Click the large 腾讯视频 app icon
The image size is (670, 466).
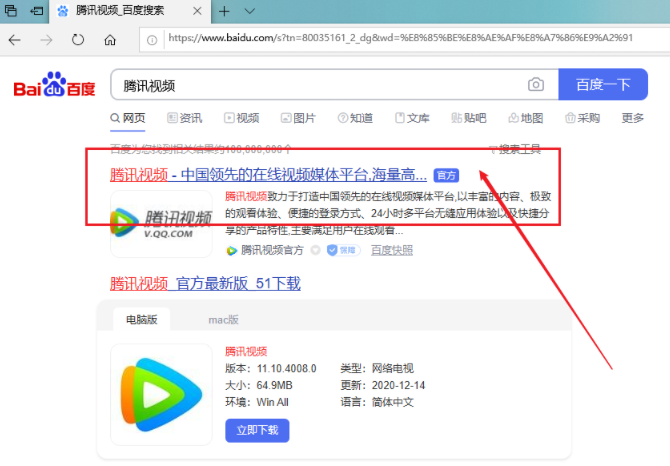[162, 394]
